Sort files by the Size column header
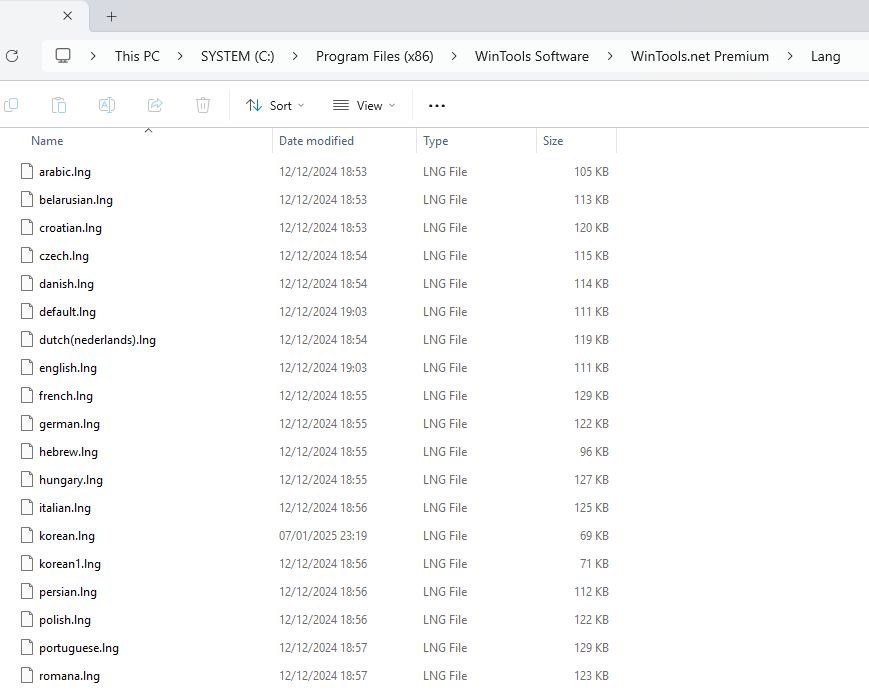 pos(552,140)
